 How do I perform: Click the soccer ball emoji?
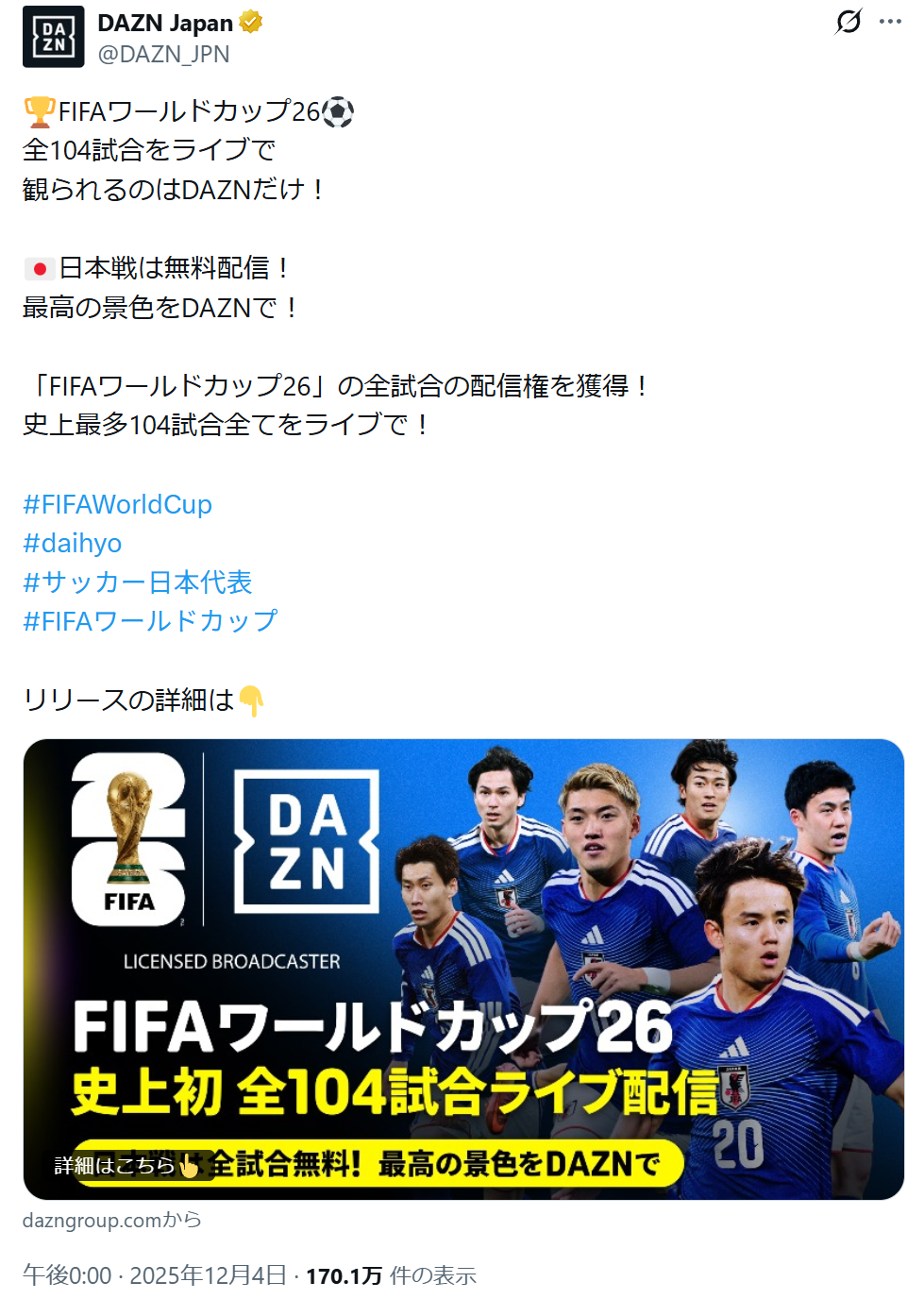point(338,112)
